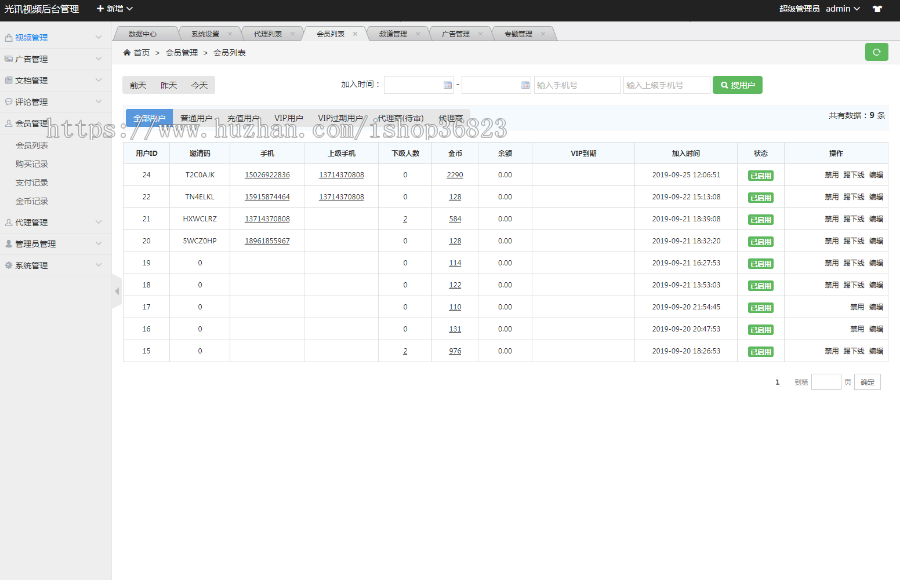Collapse the sidebar using the arrow handle

(x=116, y=291)
